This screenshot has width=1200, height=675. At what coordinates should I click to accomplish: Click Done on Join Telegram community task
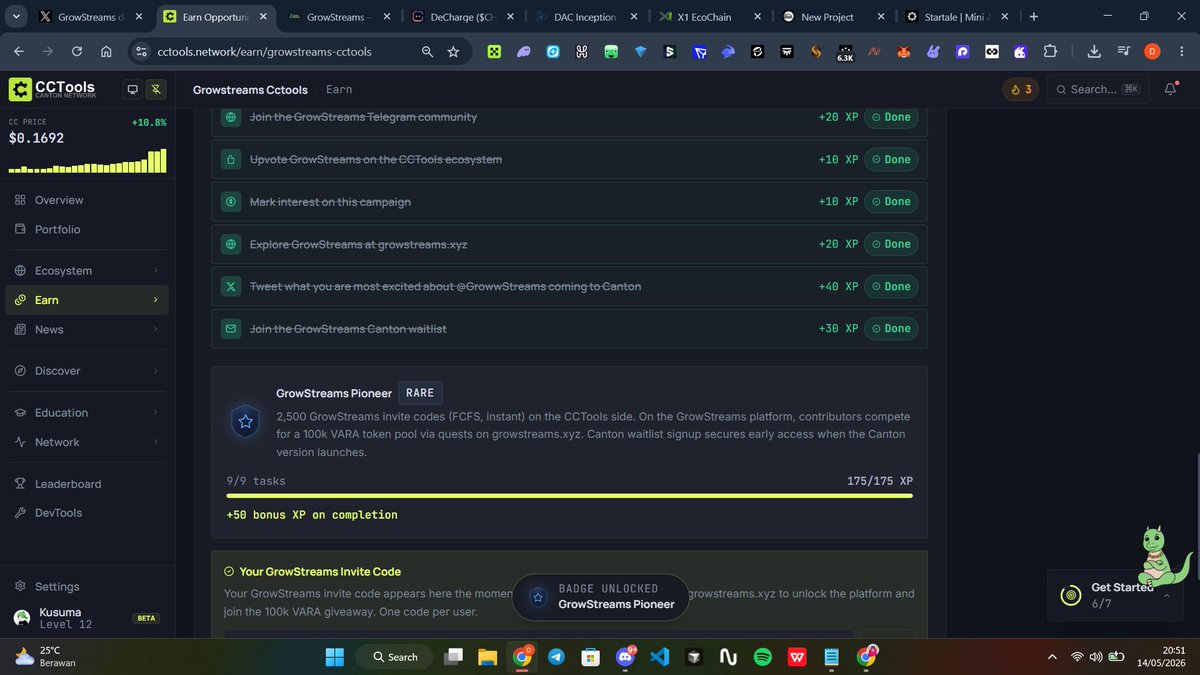coord(891,117)
